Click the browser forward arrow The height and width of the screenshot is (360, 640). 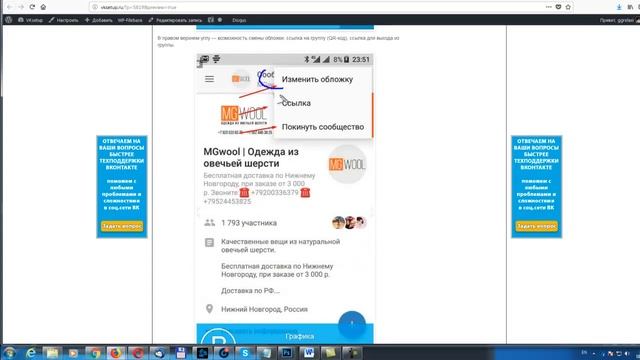(20, 7)
